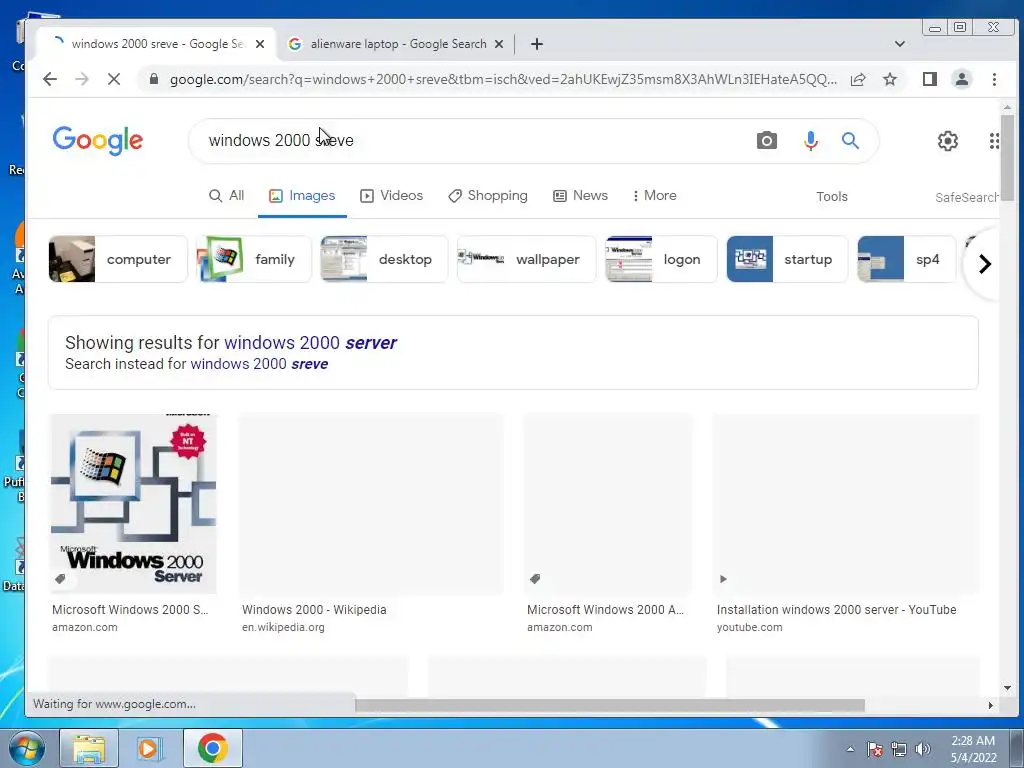The image size is (1024, 768).
Task: Open the taskbar clock and date
Action: [973, 749]
